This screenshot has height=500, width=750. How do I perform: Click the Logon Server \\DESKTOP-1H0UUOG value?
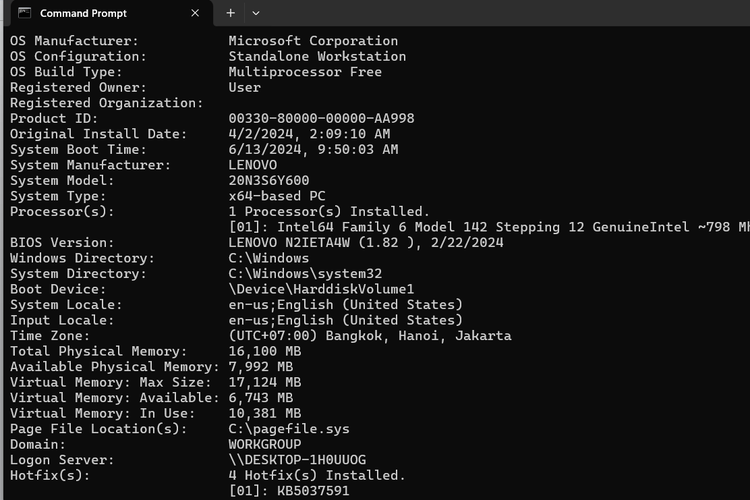click(297, 460)
